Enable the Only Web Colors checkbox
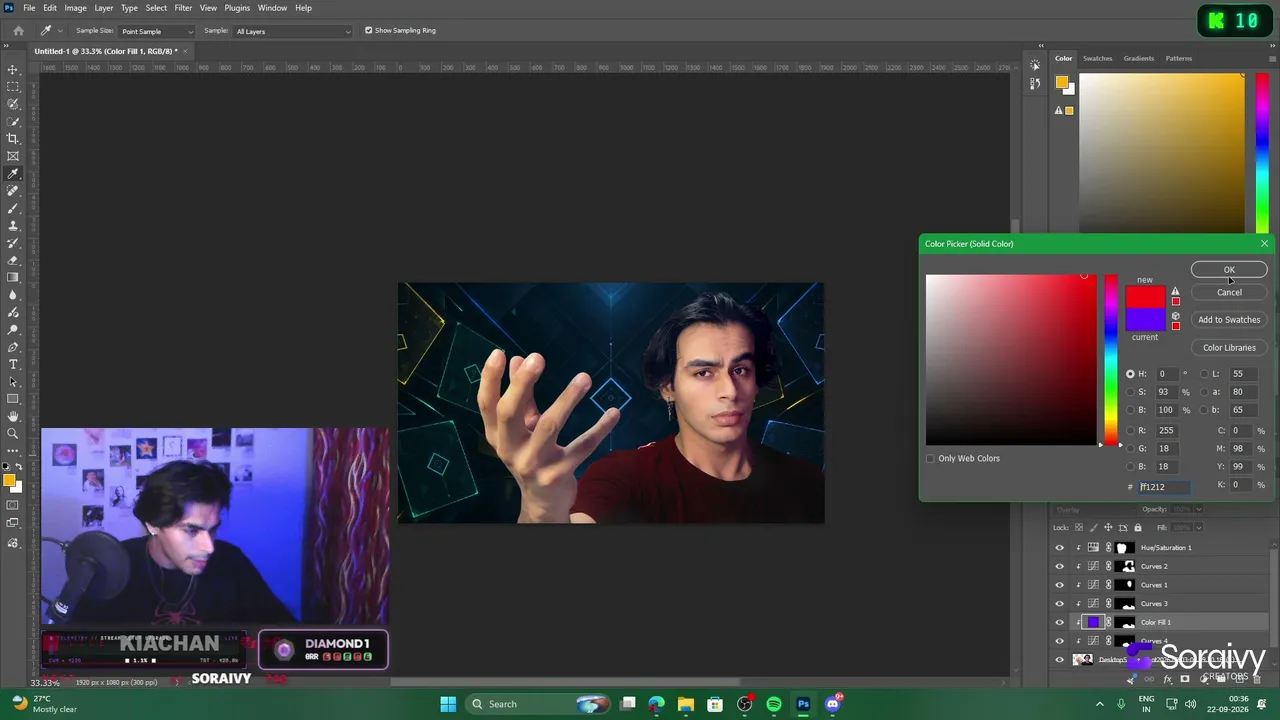The width and height of the screenshot is (1280, 720). 930,459
